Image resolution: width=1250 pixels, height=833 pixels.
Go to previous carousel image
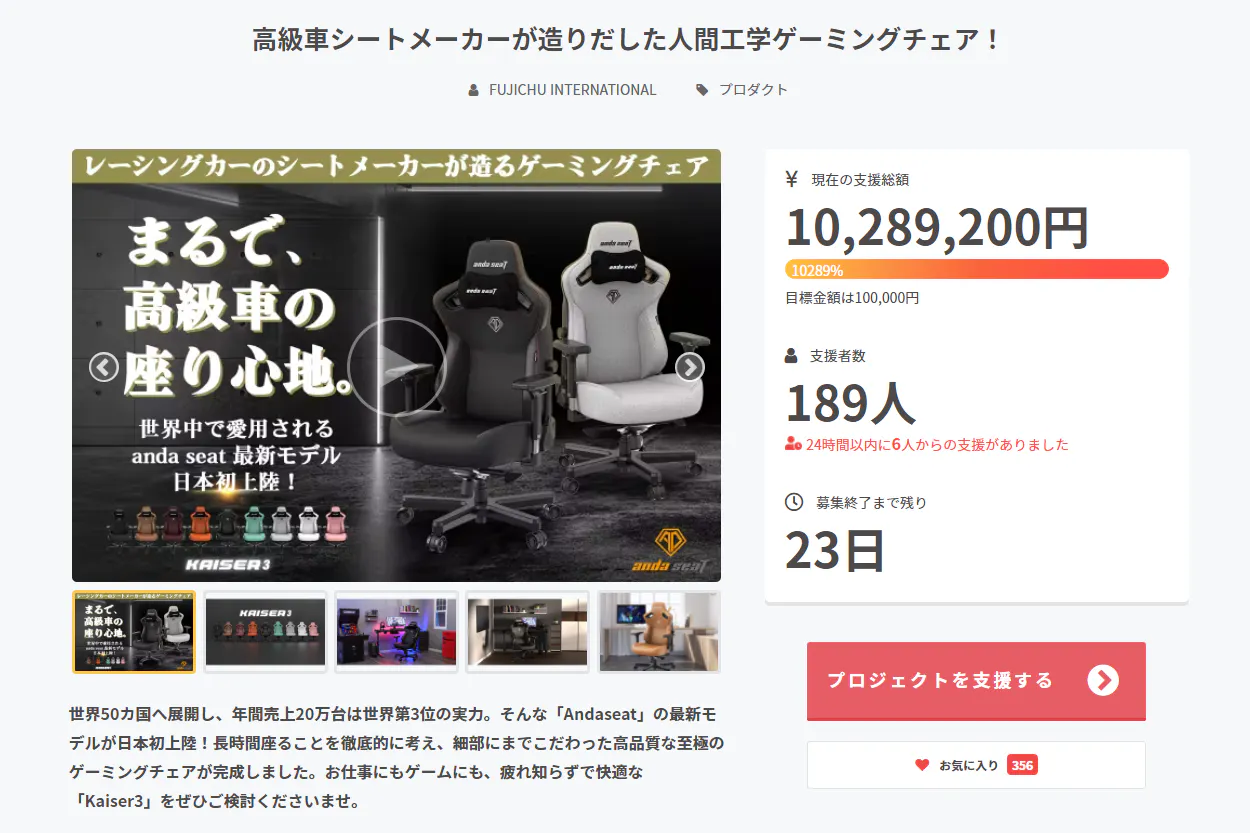pos(104,367)
